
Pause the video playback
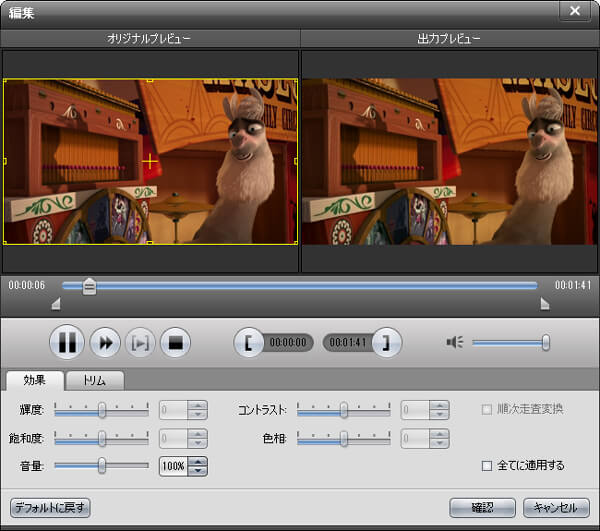(x=67, y=342)
